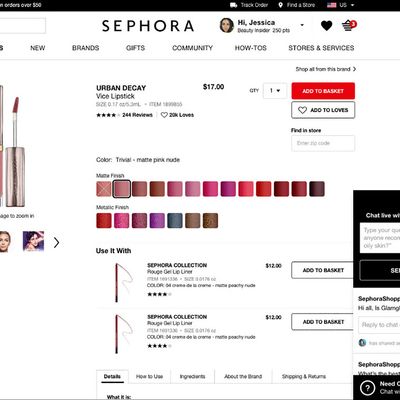Click the 20k Loves heart icon
The image size is (400, 400).
click(164, 115)
